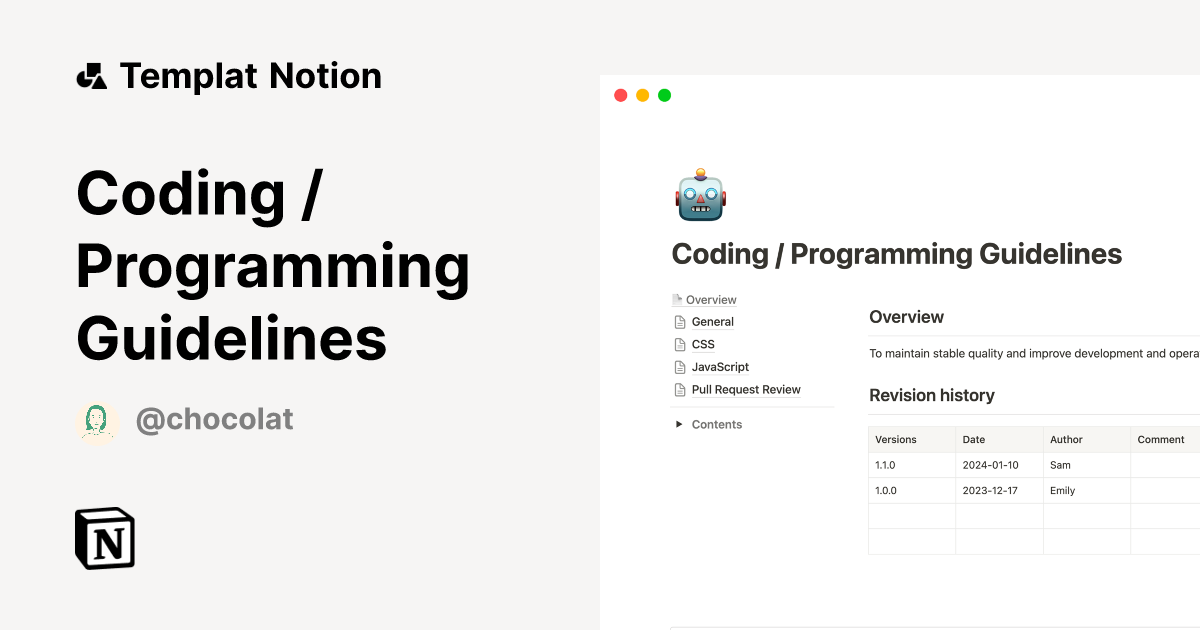Open the JavaScript guidelines page

[720, 366]
